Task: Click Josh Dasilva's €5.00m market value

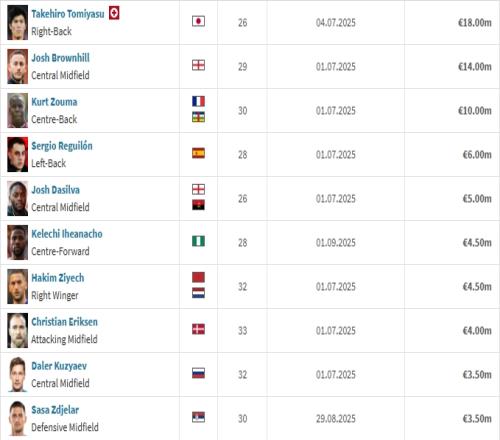Action: tap(477, 199)
